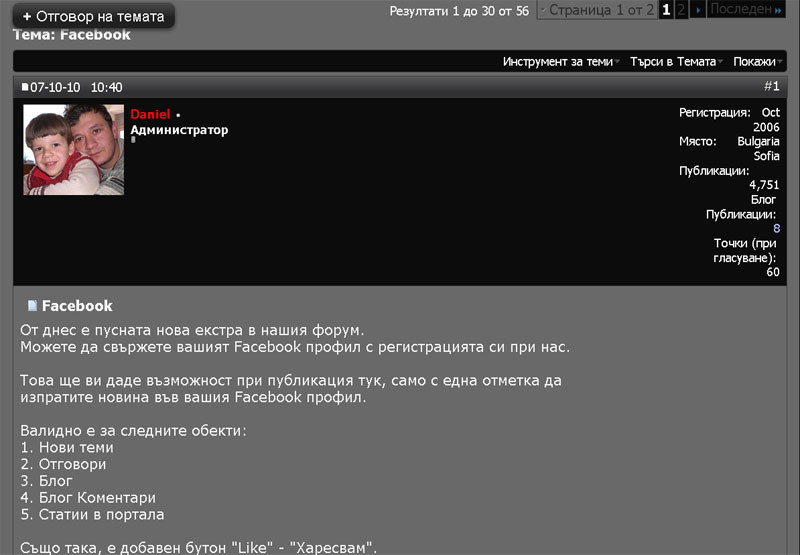Click 'Регистрация: Oct 2006' info
Viewport: 800px width, 555px height.
pyautogui.click(x=729, y=119)
